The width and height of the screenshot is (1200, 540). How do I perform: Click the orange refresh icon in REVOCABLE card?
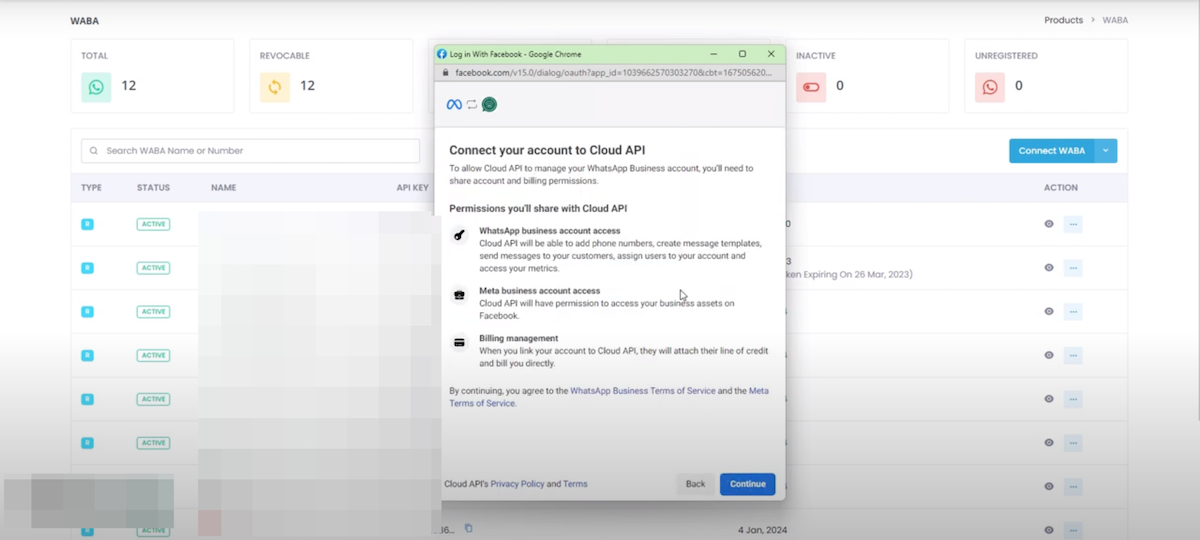point(275,87)
